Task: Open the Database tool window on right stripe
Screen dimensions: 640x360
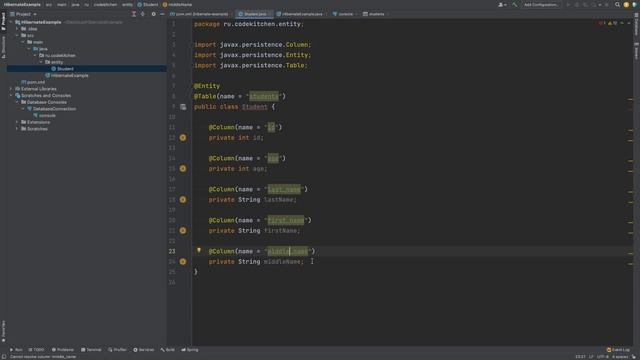Action: [x=636, y=24]
